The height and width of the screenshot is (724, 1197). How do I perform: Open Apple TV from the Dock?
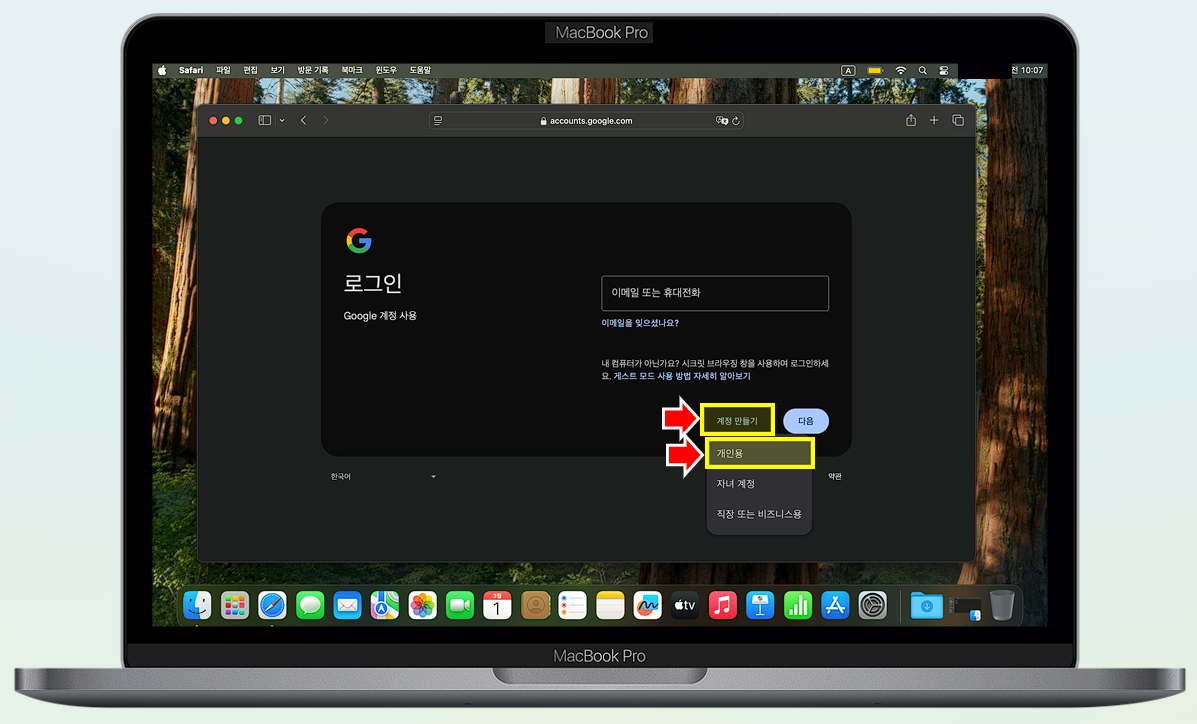click(x=685, y=606)
